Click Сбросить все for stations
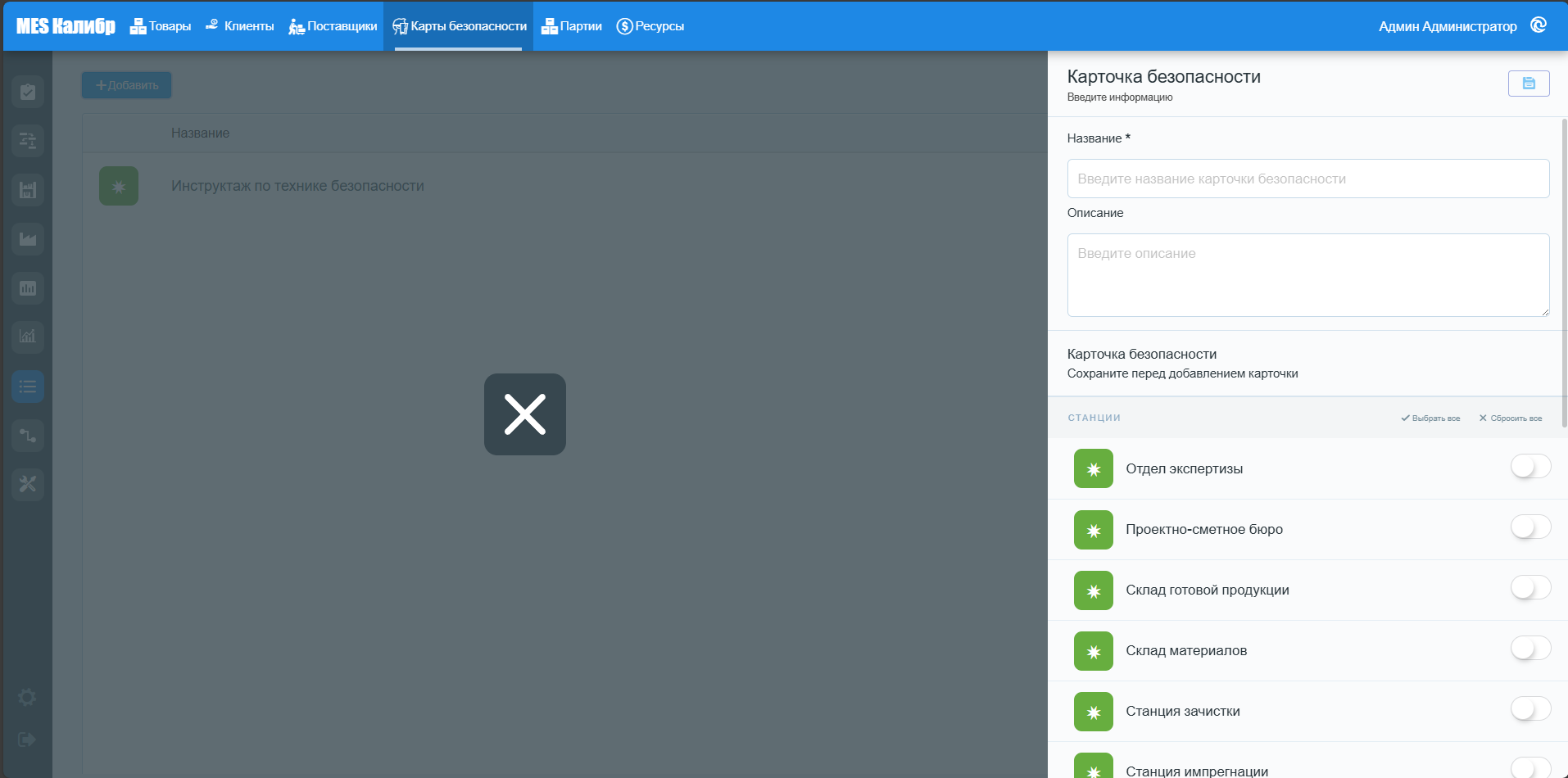Screen dimensions: 1568x778 1511,418
